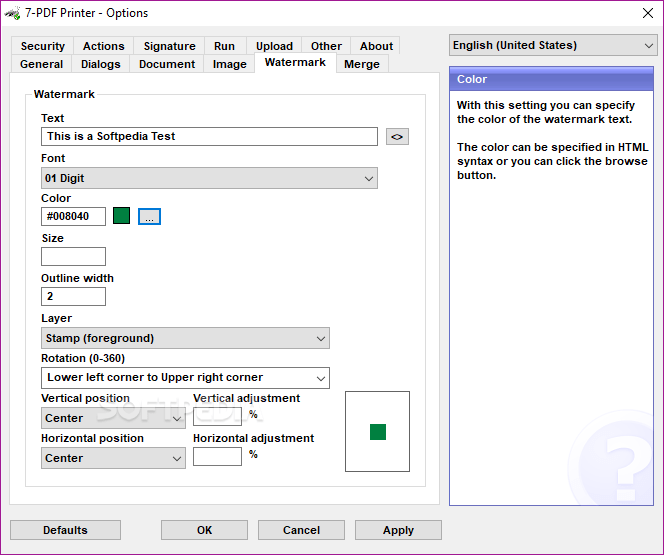Click the Vertical adjustment percent field
This screenshot has width=664, height=555.
pyautogui.click(x=217, y=416)
